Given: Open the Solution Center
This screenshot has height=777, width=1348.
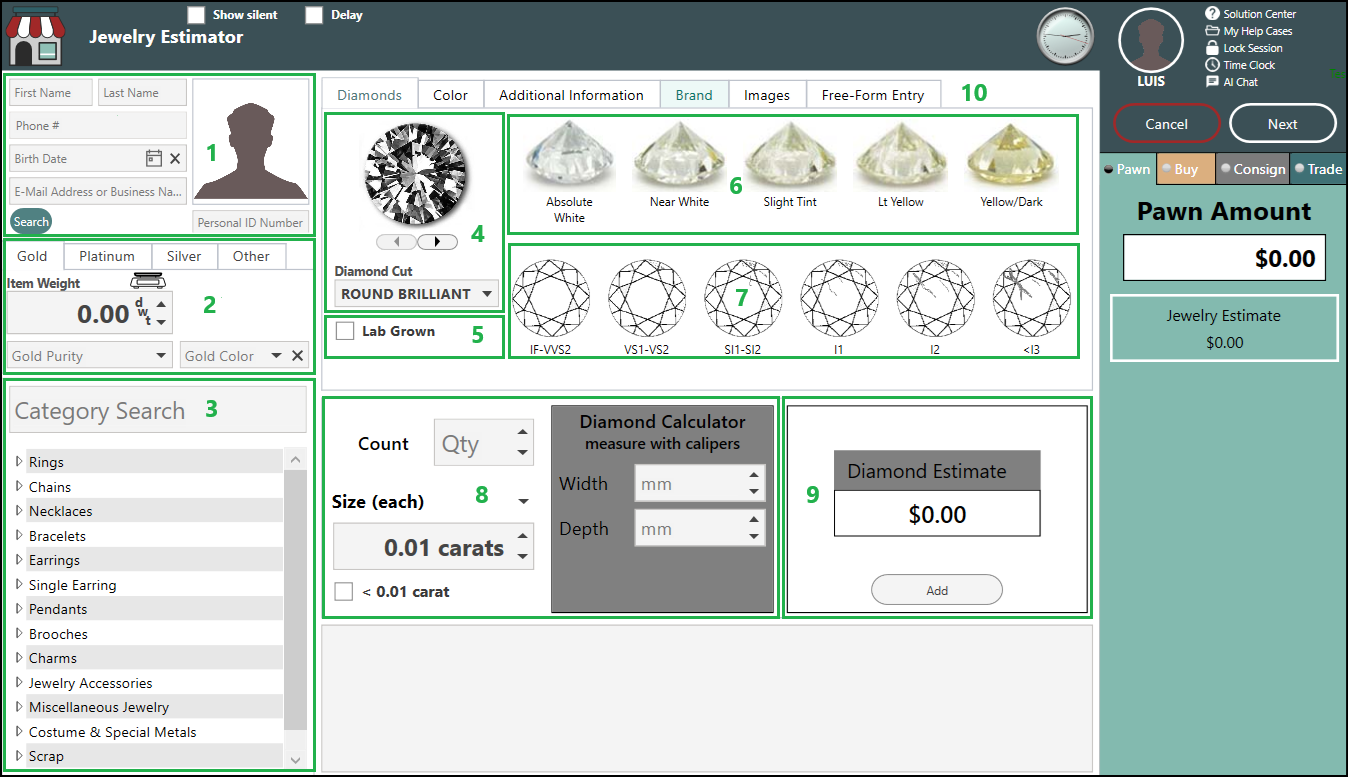Looking at the screenshot, I should (1250, 14).
